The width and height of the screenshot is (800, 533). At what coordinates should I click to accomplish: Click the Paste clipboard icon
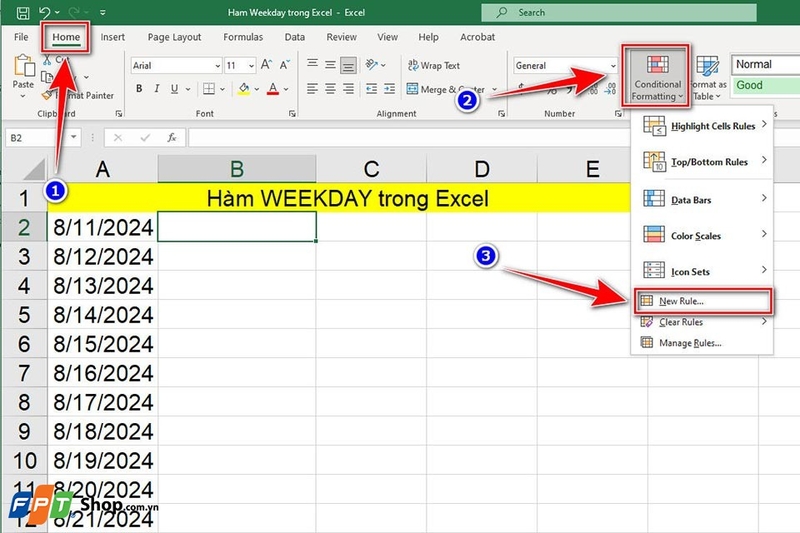23,66
